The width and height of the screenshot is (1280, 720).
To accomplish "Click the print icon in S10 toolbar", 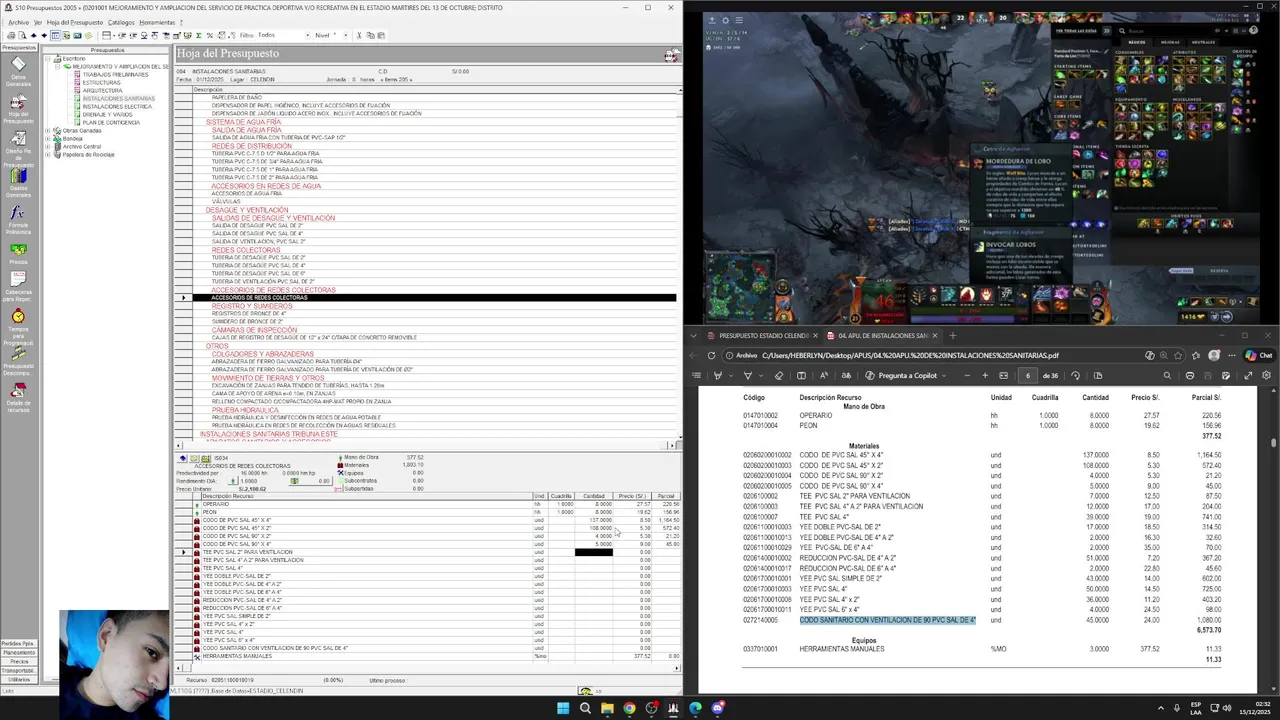I will pyautogui.click(x=11, y=35).
